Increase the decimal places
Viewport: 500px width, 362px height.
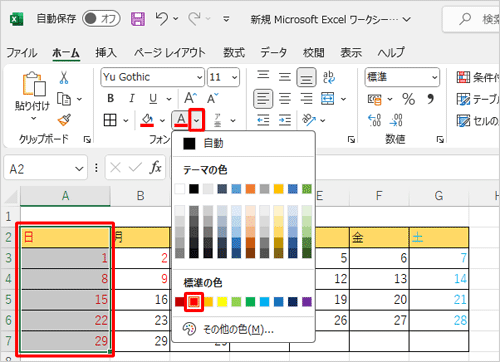click(x=374, y=120)
